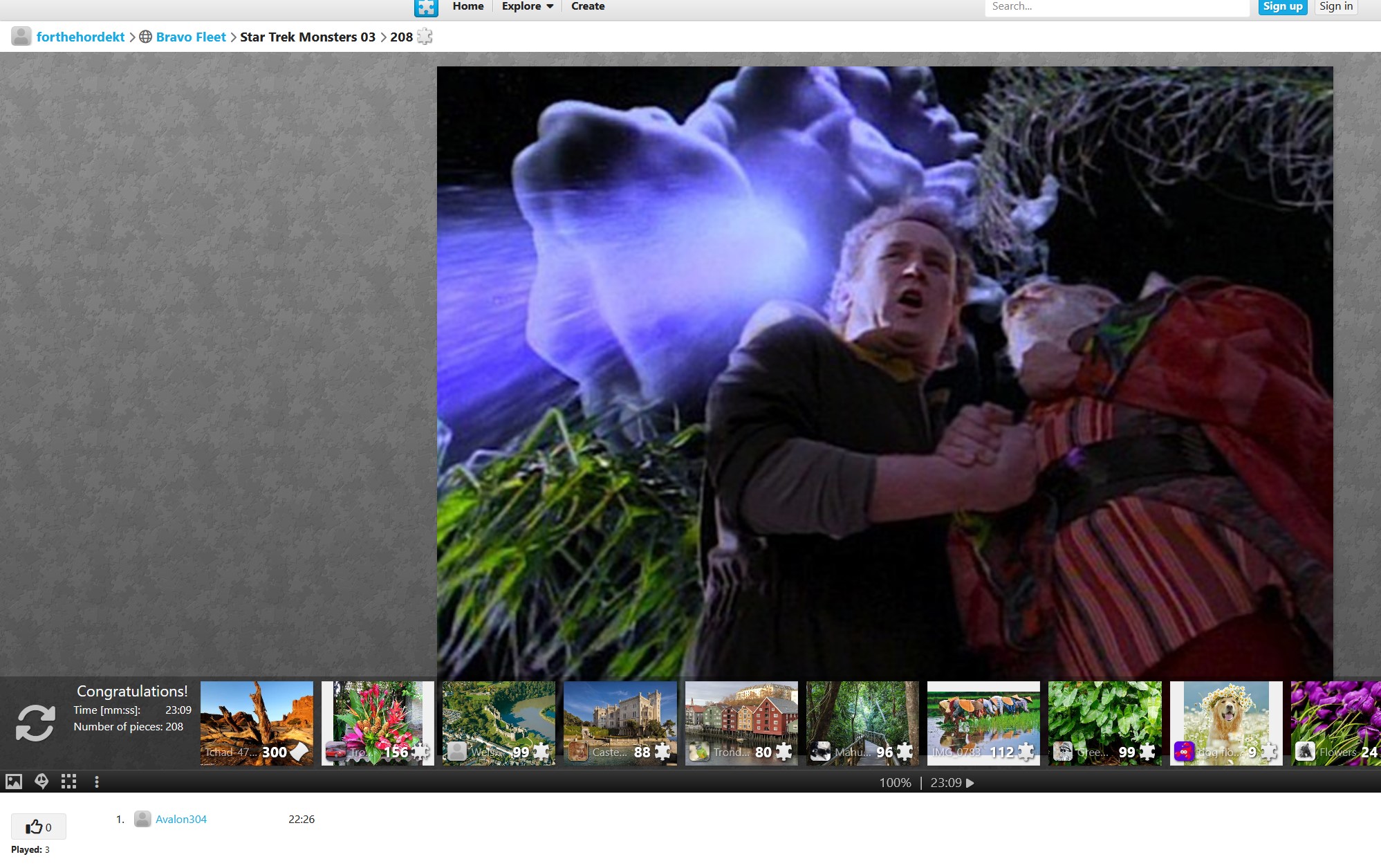Restart the puzzle with the refresh arrows icon
The height and width of the screenshot is (868, 1381).
35,723
